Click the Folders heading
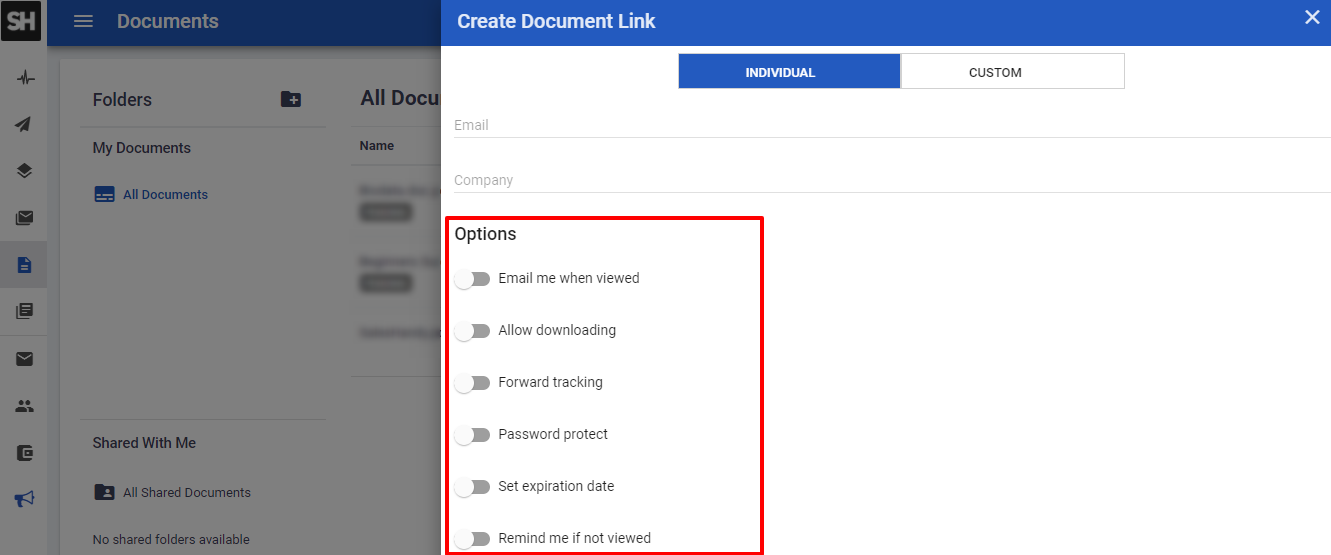This screenshot has height=555, width=1331. (x=122, y=100)
